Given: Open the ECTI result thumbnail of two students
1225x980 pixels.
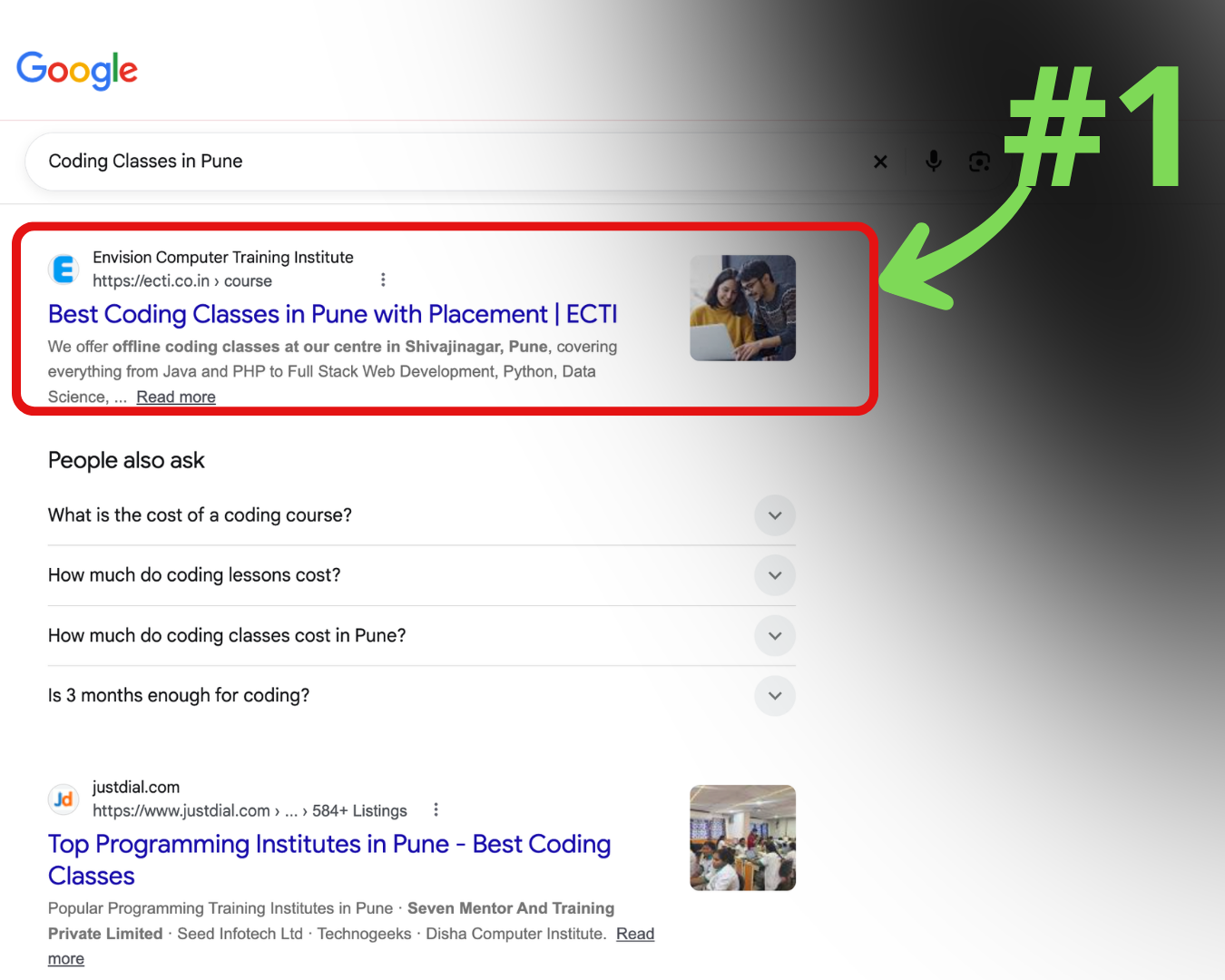Looking at the screenshot, I should click(742, 308).
